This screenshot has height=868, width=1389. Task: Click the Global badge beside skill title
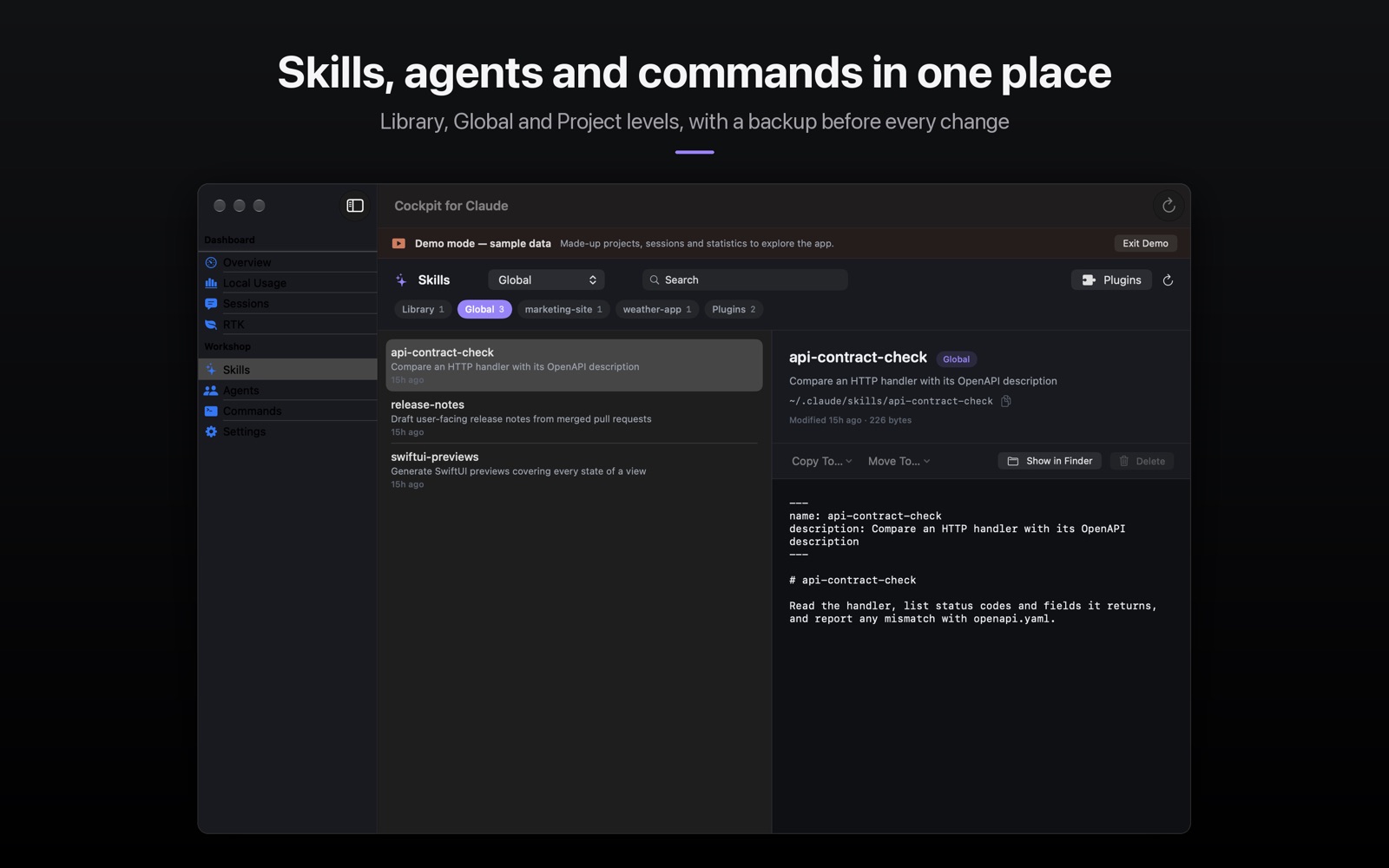tap(956, 359)
